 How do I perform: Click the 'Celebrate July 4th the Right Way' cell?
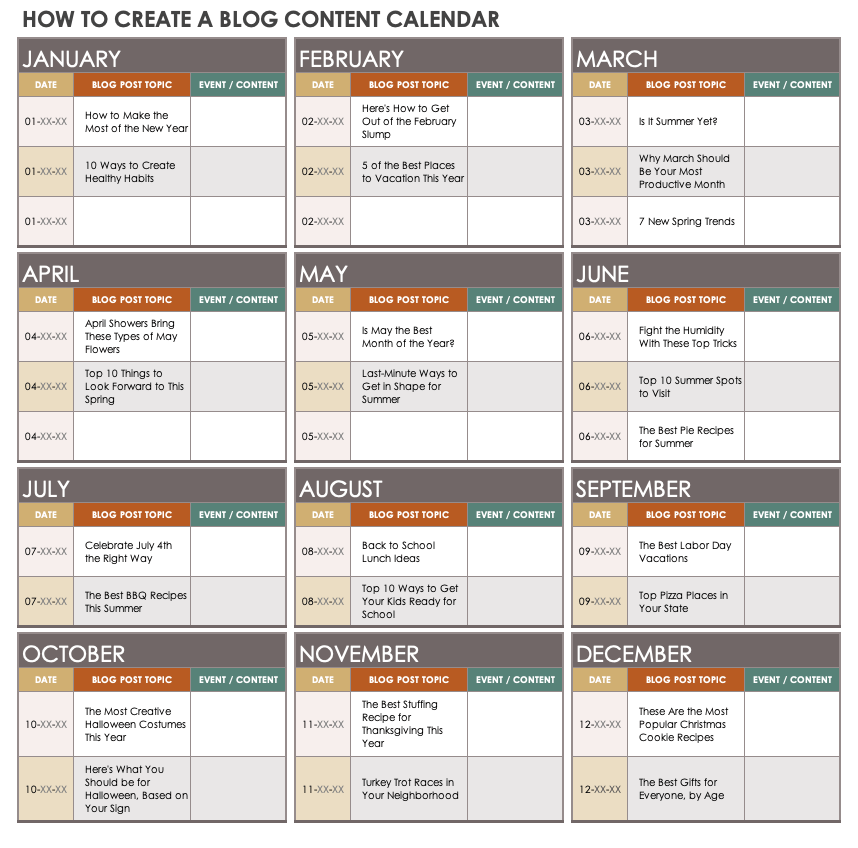131,552
